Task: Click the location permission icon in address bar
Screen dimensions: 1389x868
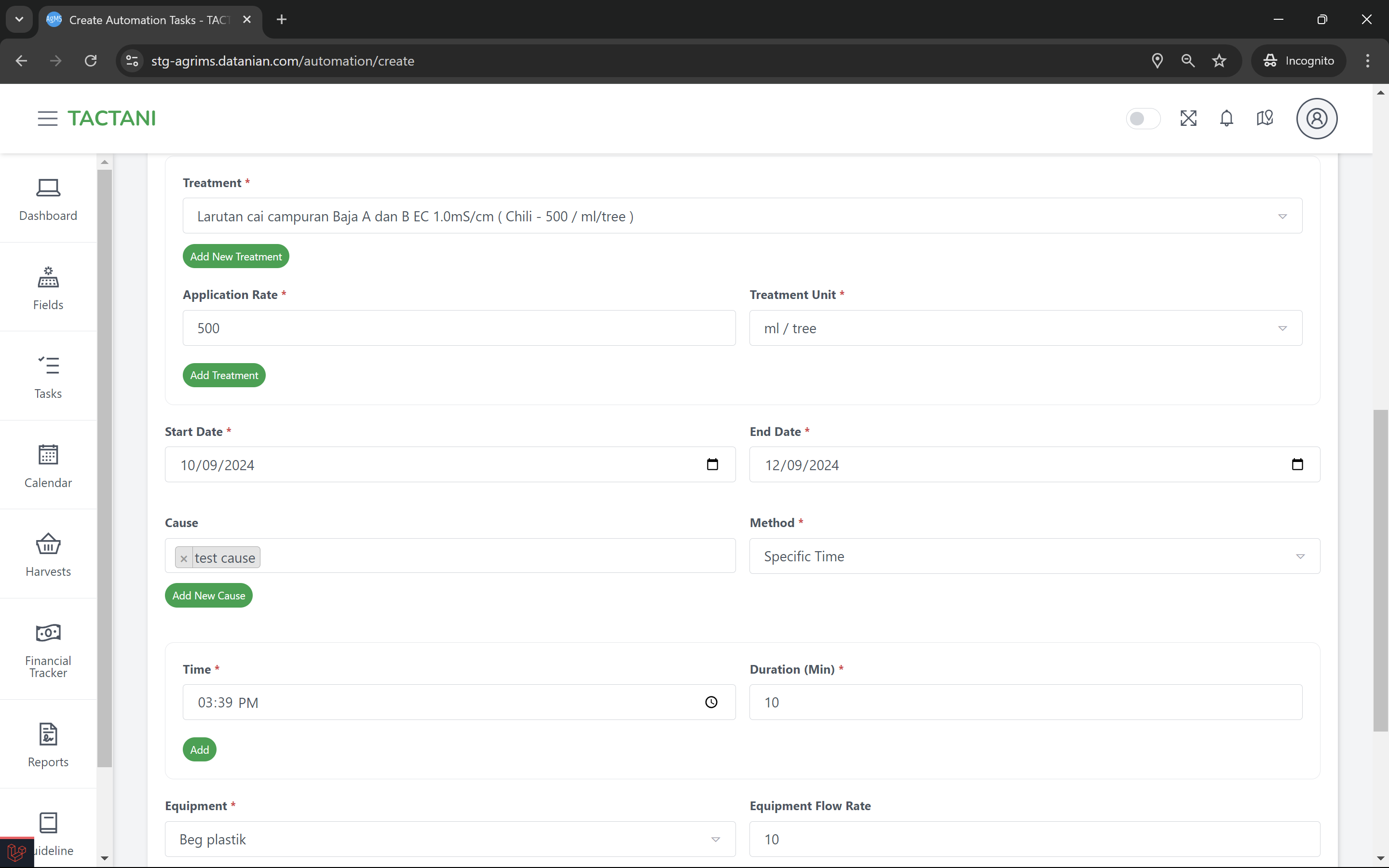Action: 1157,61
